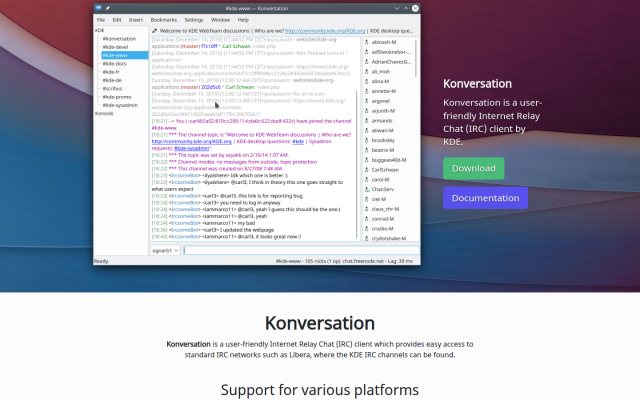The width and height of the screenshot is (640, 400).
Task: Select the KDE server node
Action: [x=100, y=30]
